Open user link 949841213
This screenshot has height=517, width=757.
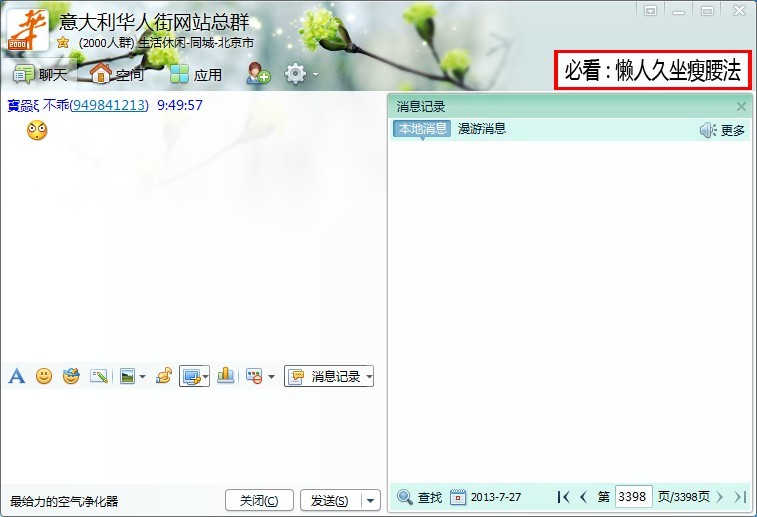tap(109, 105)
